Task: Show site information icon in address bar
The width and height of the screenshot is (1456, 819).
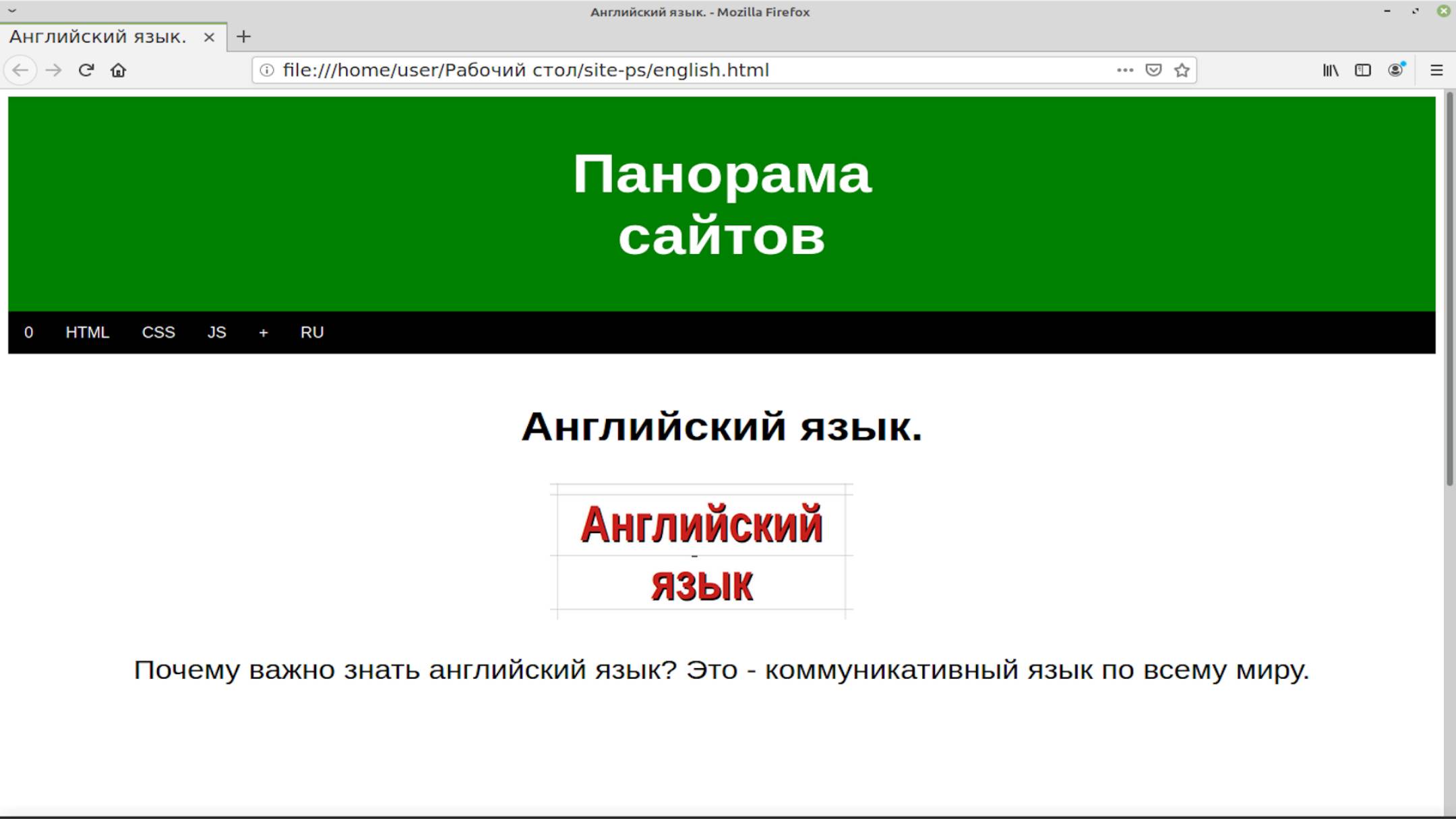Action: 267,70
